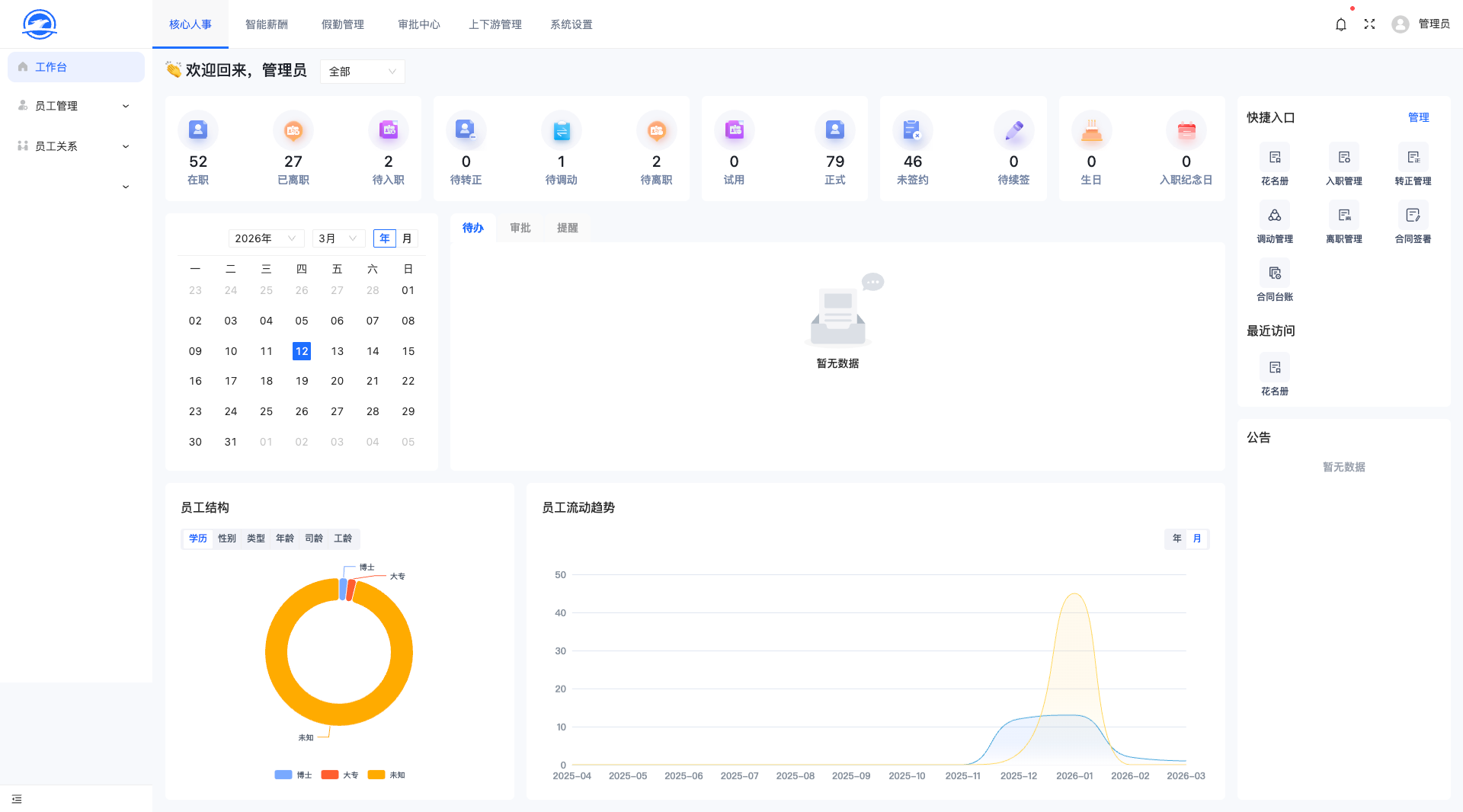Click the 待离职 stat icon
The image size is (1463, 812).
pos(657,130)
